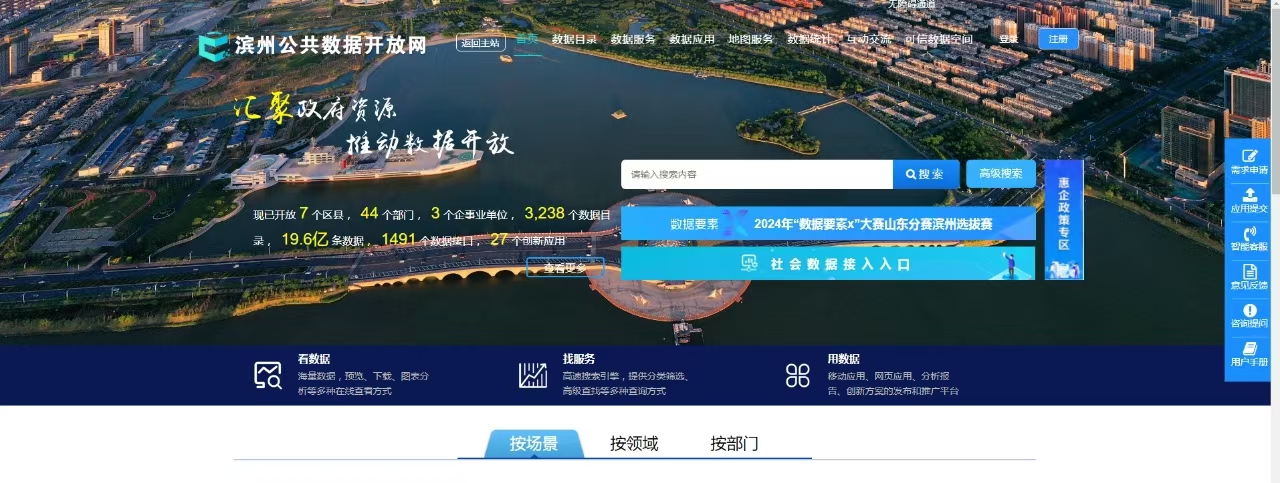1280x483 pixels.
Task: Open 智能客服 phone icon in side panel
Action: [x=1249, y=232]
